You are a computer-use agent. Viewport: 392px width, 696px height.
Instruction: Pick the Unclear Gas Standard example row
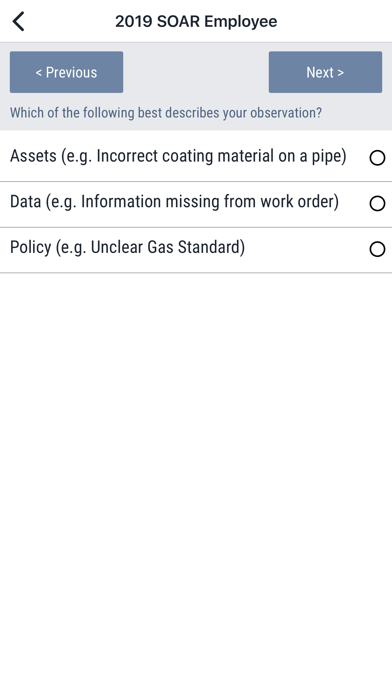pos(196,250)
